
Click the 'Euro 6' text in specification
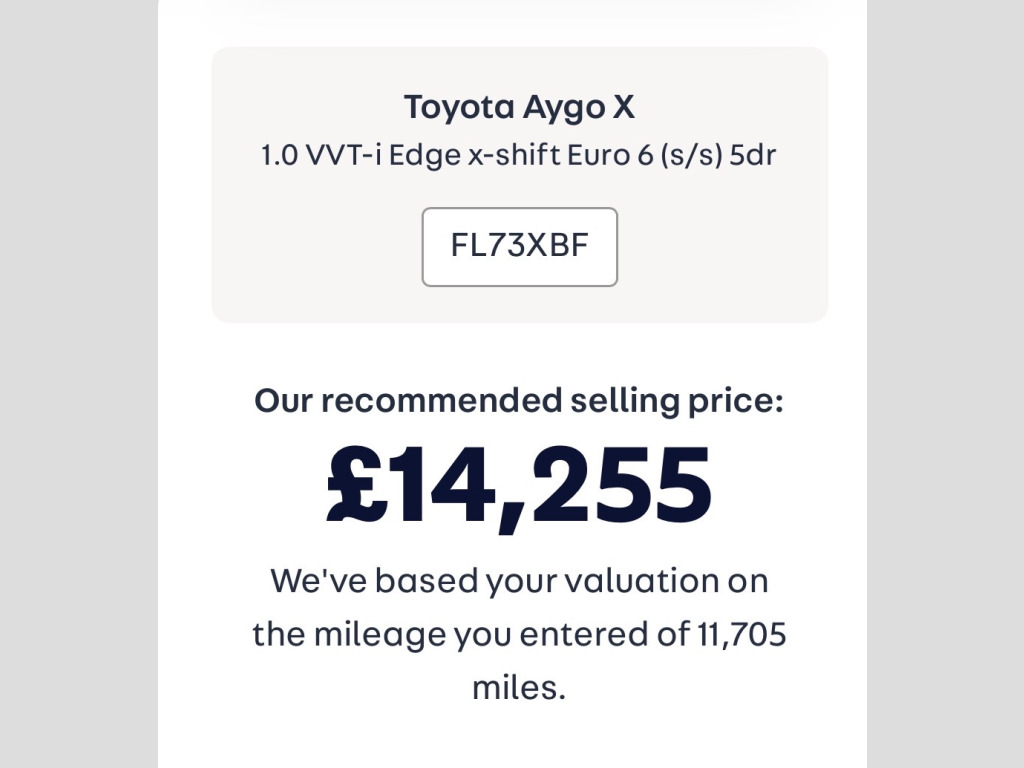tap(610, 156)
